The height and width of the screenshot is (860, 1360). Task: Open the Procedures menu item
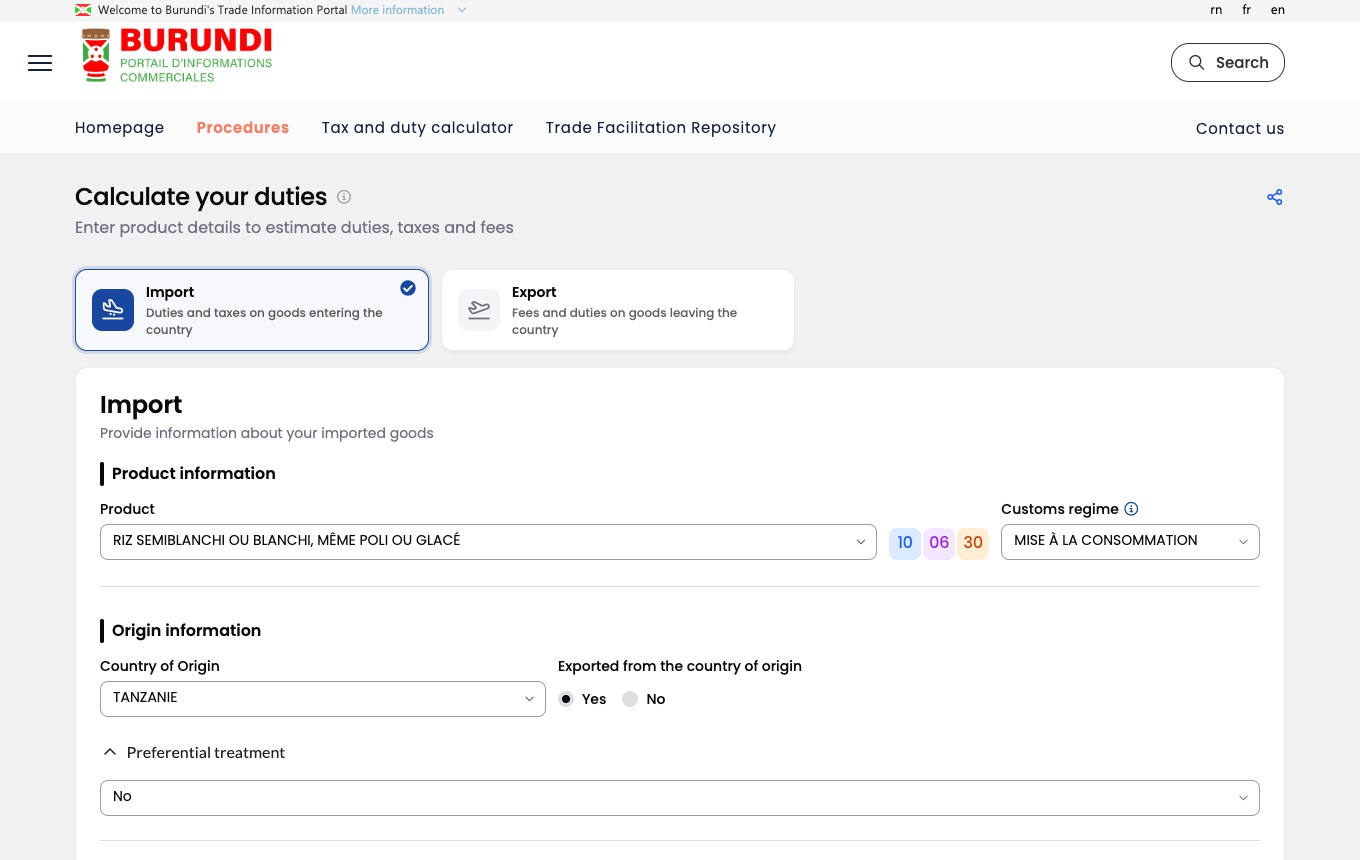tap(243, 128)
